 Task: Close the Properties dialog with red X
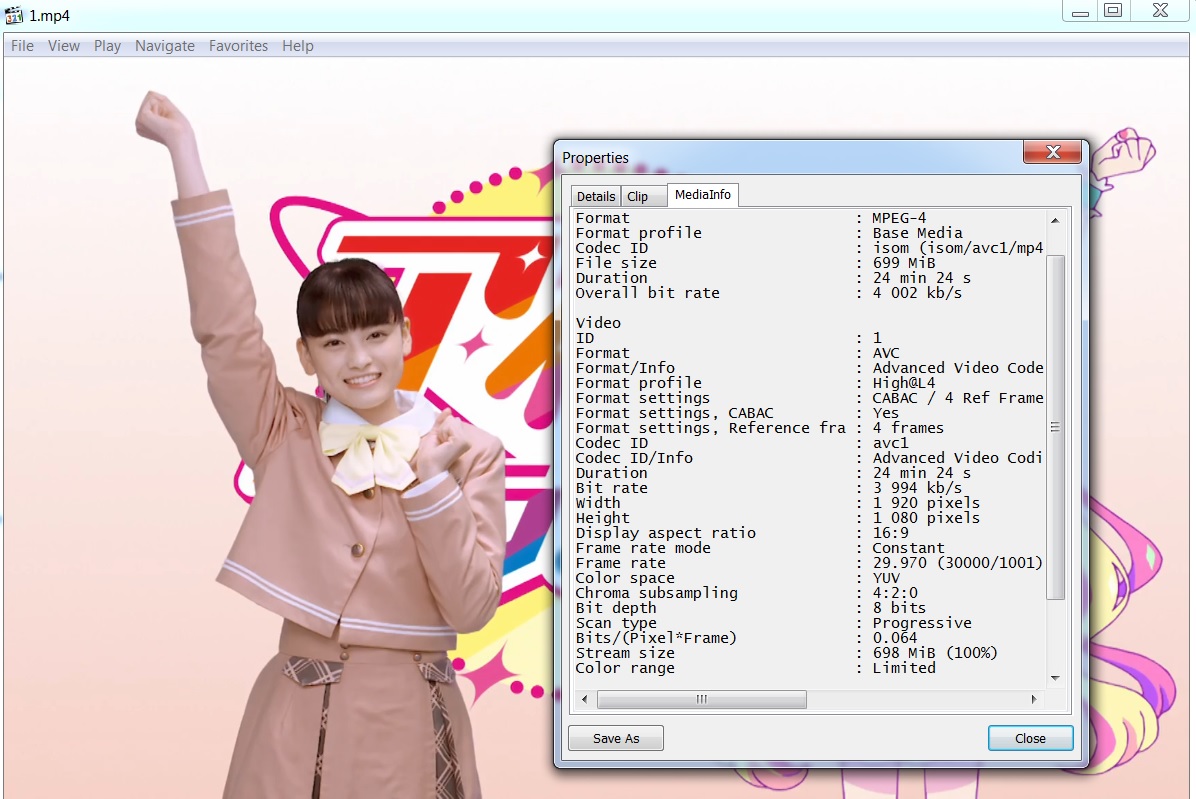(x=1053, y=152)
